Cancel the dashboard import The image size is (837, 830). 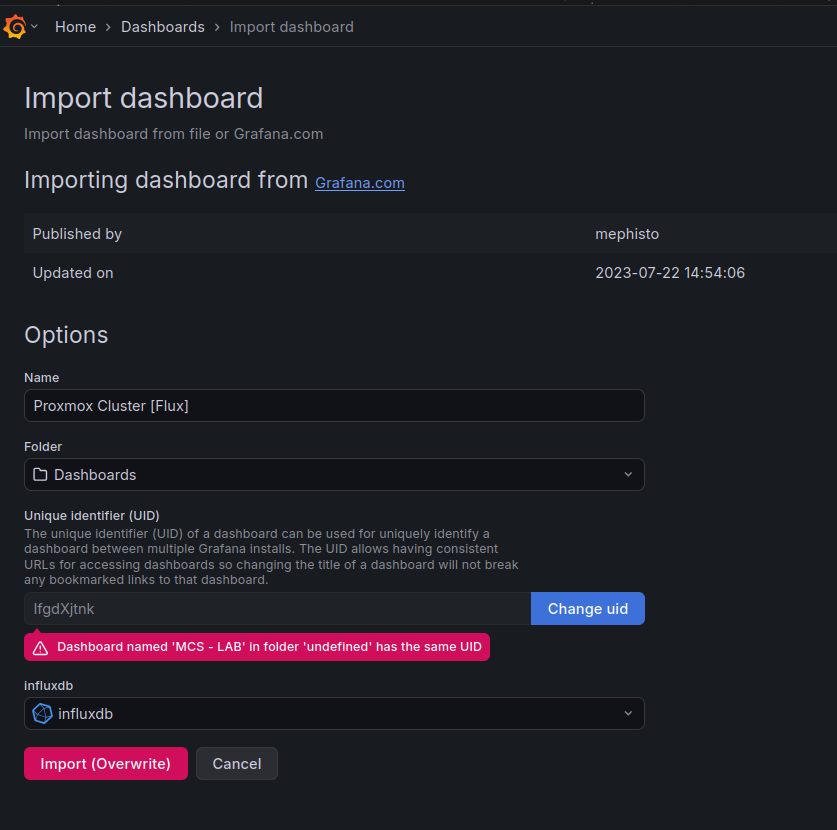(x=237, y=764)
